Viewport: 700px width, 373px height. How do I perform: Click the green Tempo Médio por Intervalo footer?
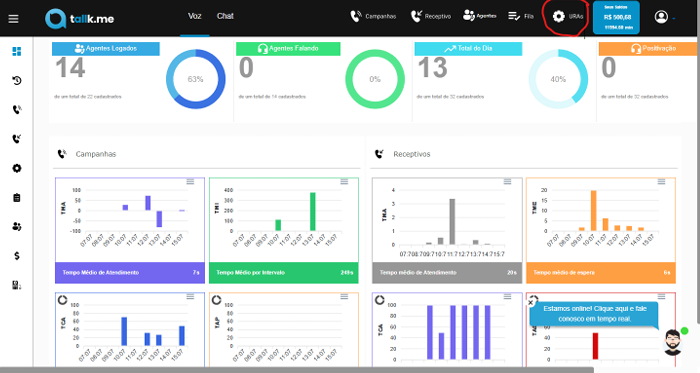pos(284,273)
